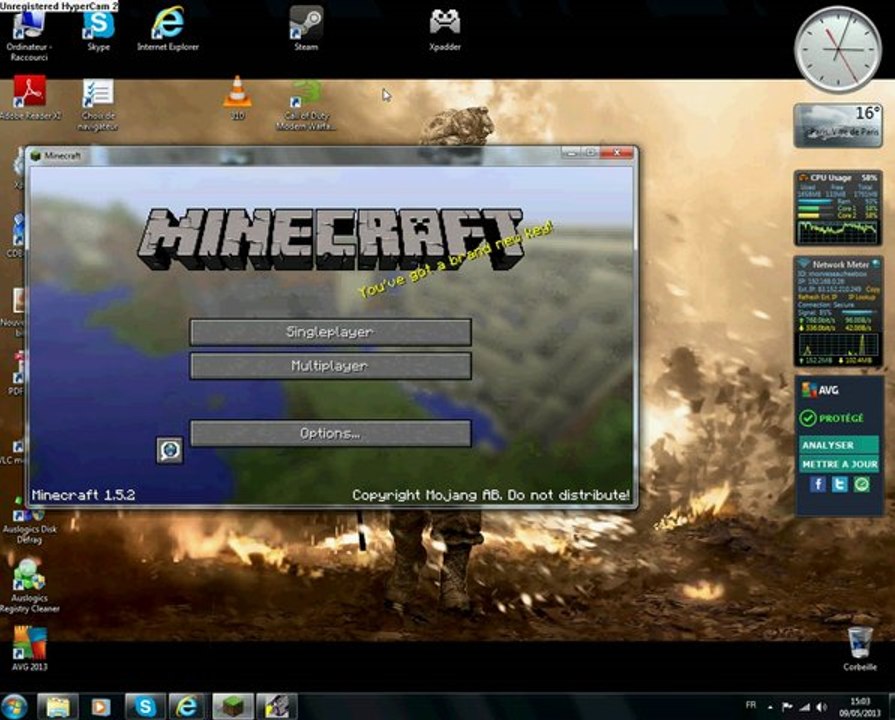Click Refresh Ext. IP in Network Meter

tap(819, 297)
